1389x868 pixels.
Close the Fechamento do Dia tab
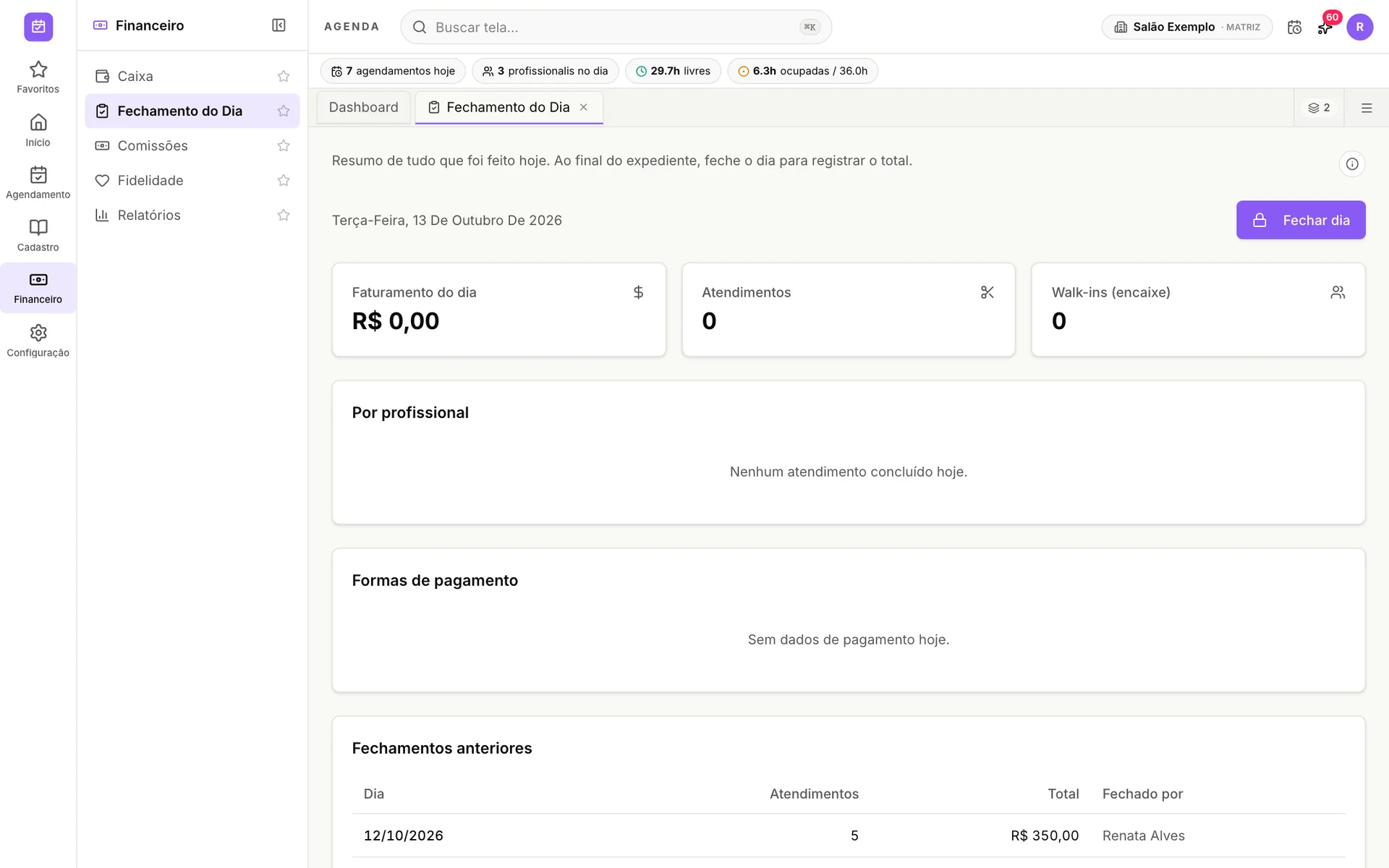tap(584, 107)
